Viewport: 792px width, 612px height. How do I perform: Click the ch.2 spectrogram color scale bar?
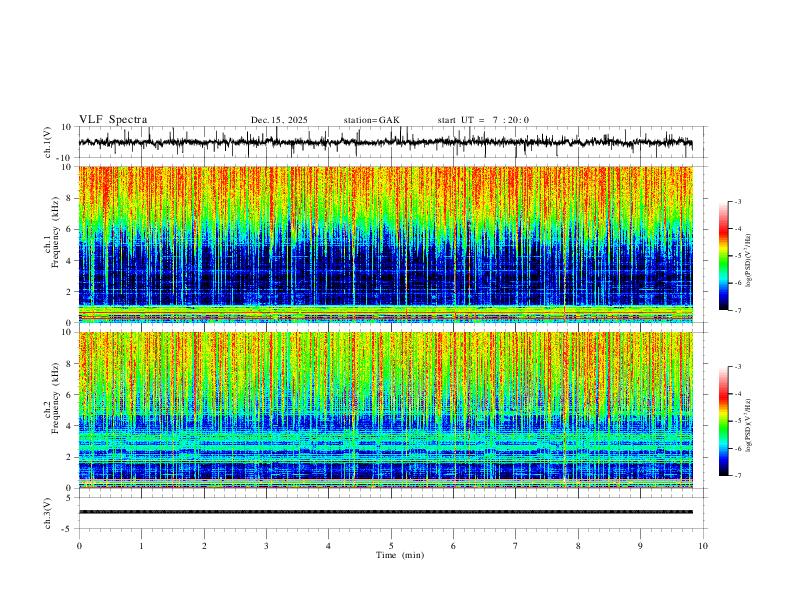(x=723, y=421)
